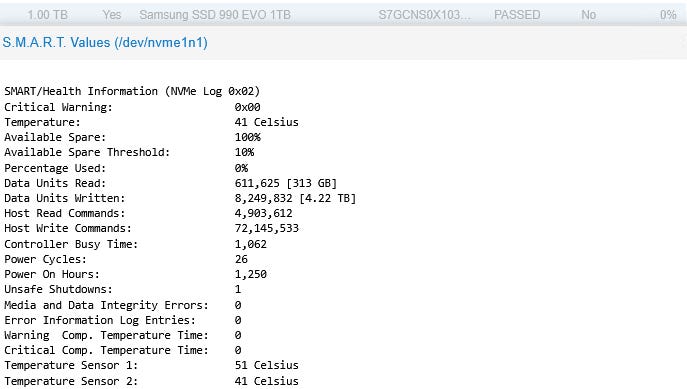Click Data Units Read value 611,625 [313 GB]

(x=286, y=183)
